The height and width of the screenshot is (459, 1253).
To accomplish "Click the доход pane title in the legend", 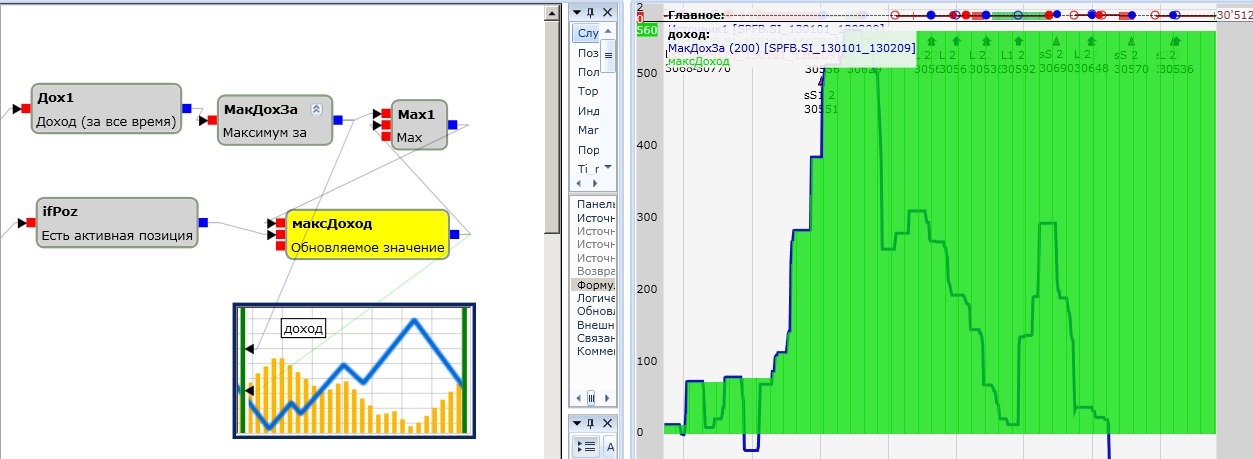I will coord(688,34).
